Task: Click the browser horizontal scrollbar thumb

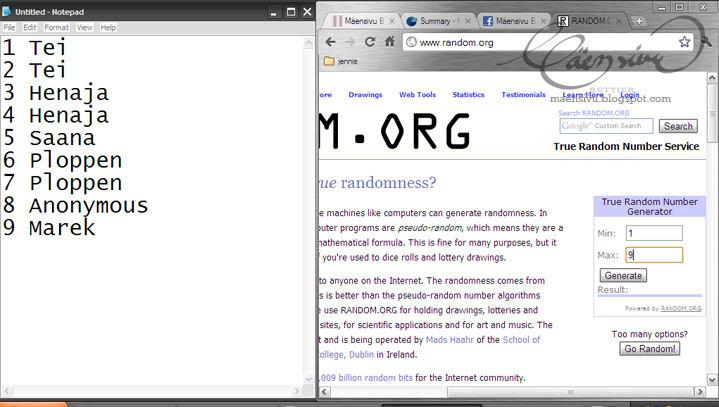Action: (x=570, y=392)
